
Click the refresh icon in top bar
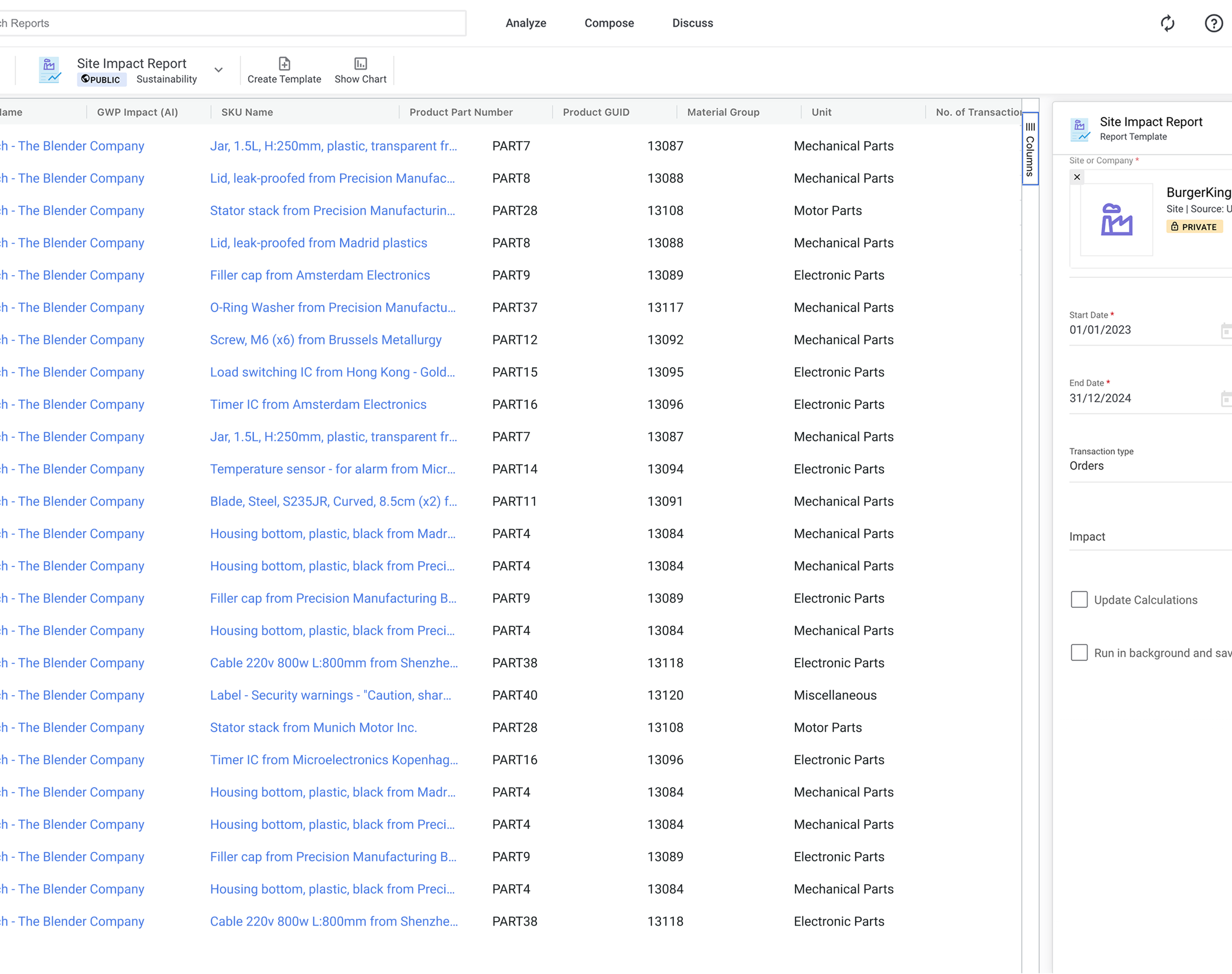click(1168, 23)
